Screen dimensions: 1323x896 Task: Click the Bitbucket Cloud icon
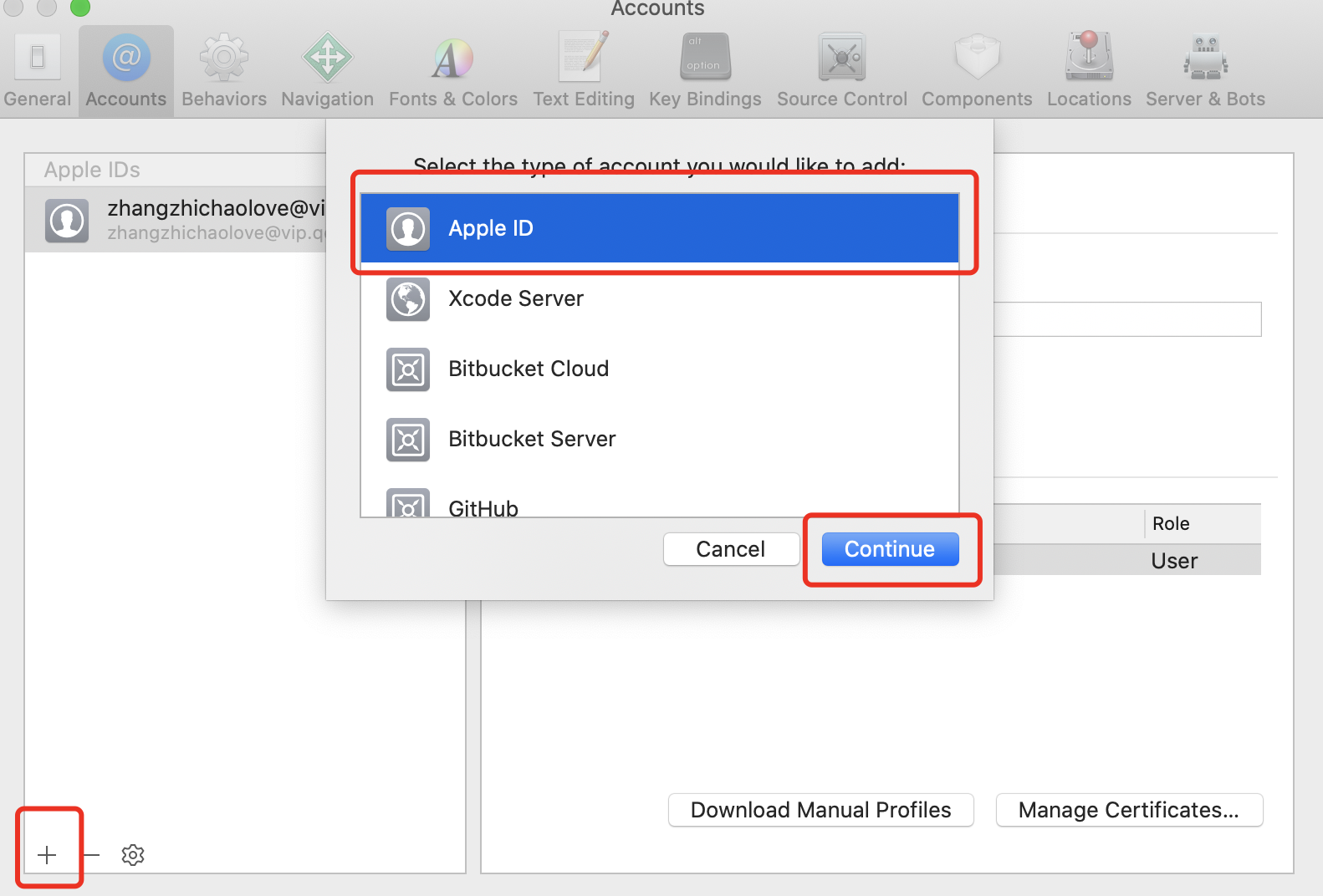[x=408, y=369]
